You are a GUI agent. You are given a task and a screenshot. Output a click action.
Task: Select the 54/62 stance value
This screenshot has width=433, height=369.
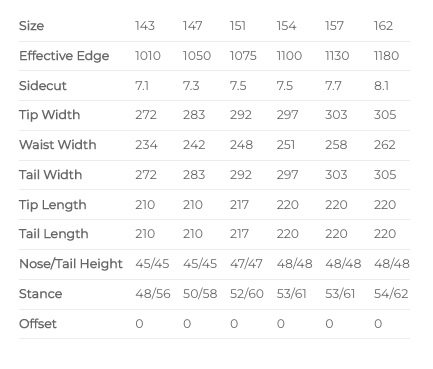click(391, 294)
